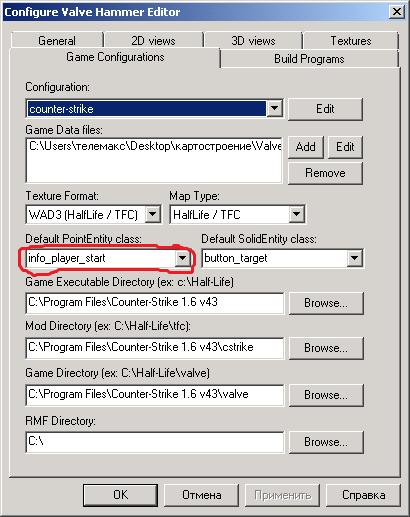Viewport: 410px width, 517px height.
Task: Click Edit next to counter-strike configuration
Action: [325, 109]
